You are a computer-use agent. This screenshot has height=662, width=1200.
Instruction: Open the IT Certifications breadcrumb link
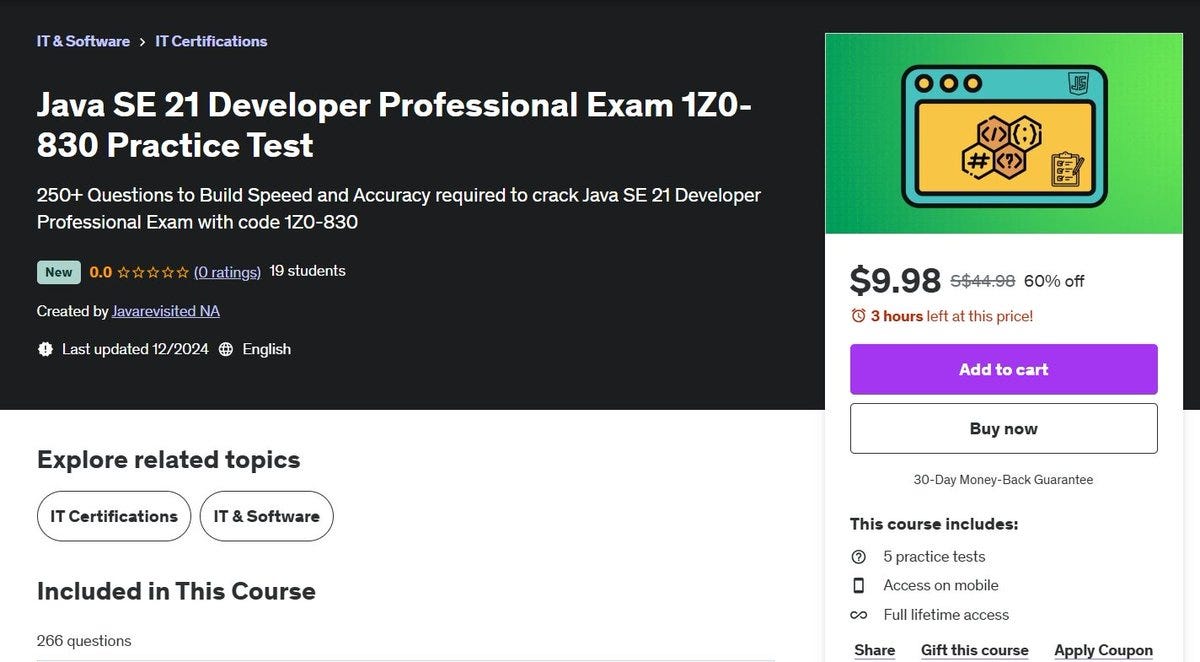pos(211,41)
